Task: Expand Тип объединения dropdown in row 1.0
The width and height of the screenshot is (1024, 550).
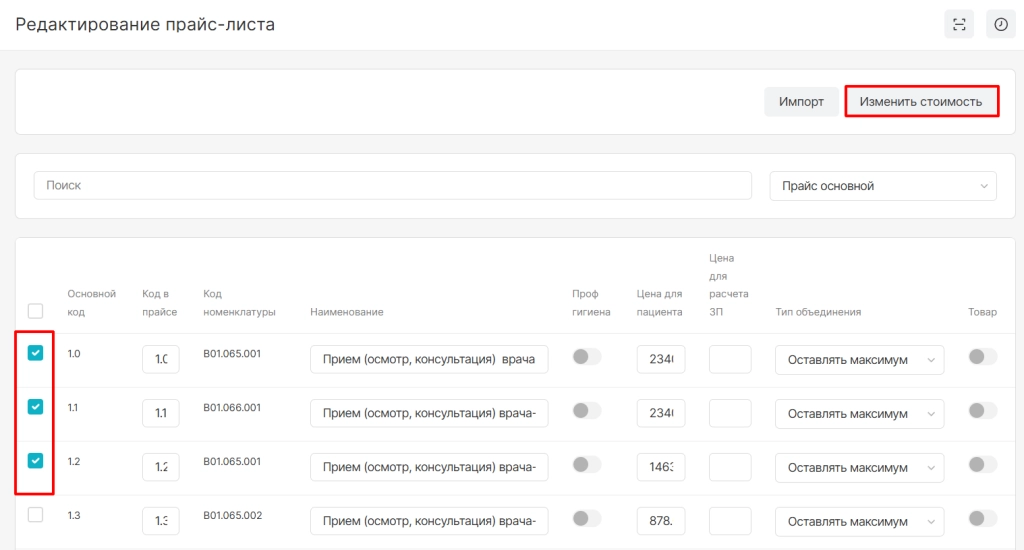Action: (859, 360)
